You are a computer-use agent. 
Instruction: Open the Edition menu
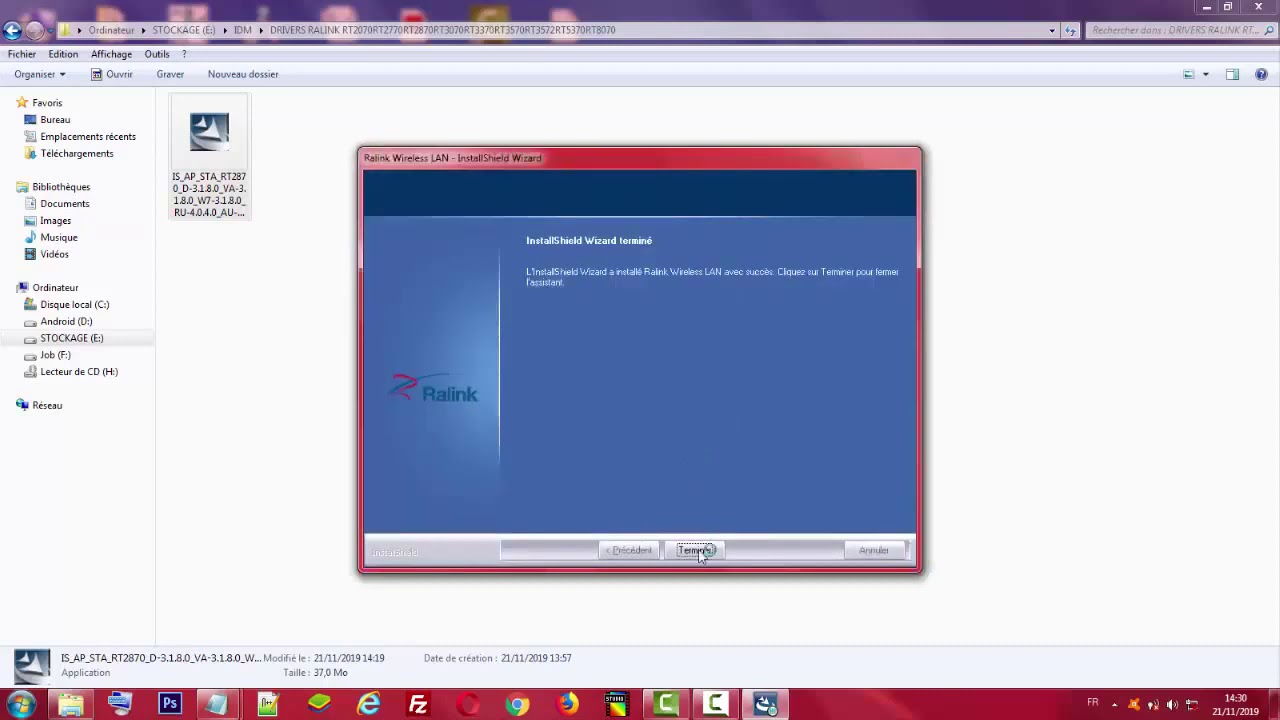[63, 54]
